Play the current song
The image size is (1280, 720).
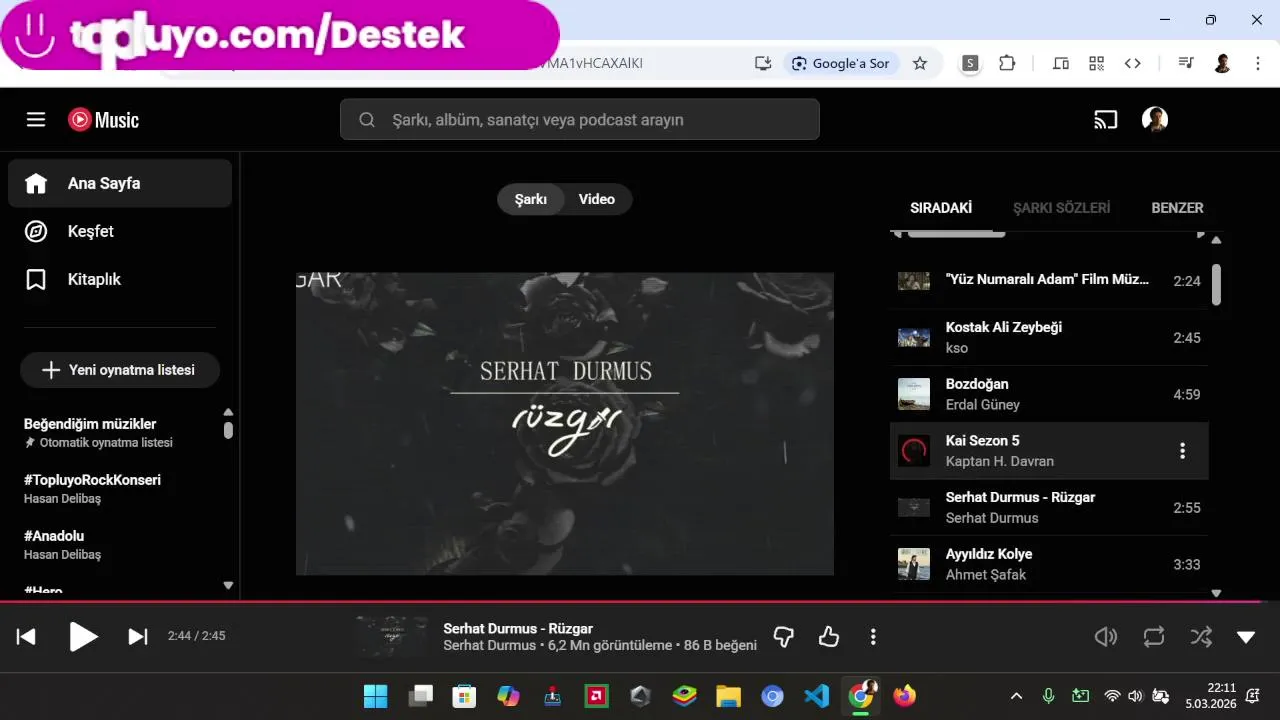coord(83,637)
